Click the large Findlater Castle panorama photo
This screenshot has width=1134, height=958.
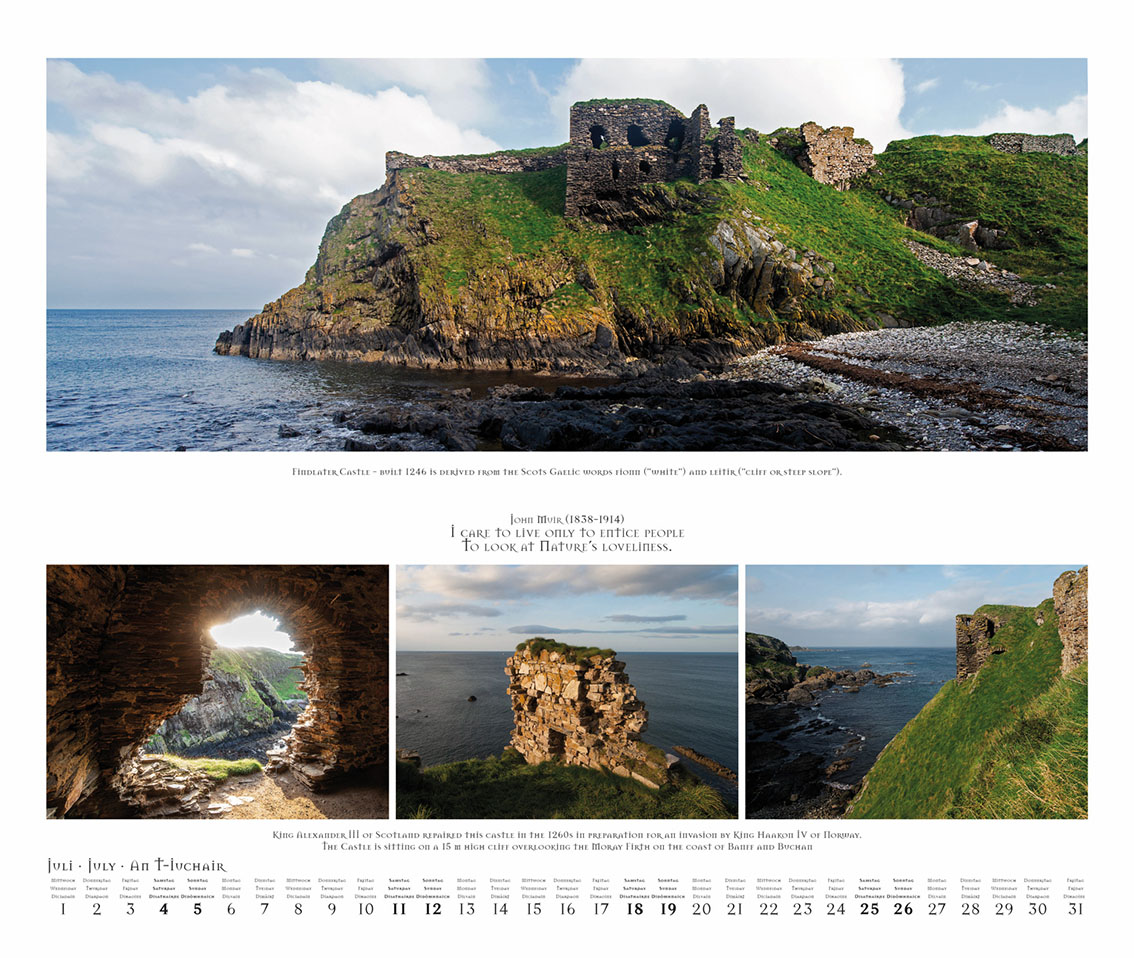click(x=566, y=254)
